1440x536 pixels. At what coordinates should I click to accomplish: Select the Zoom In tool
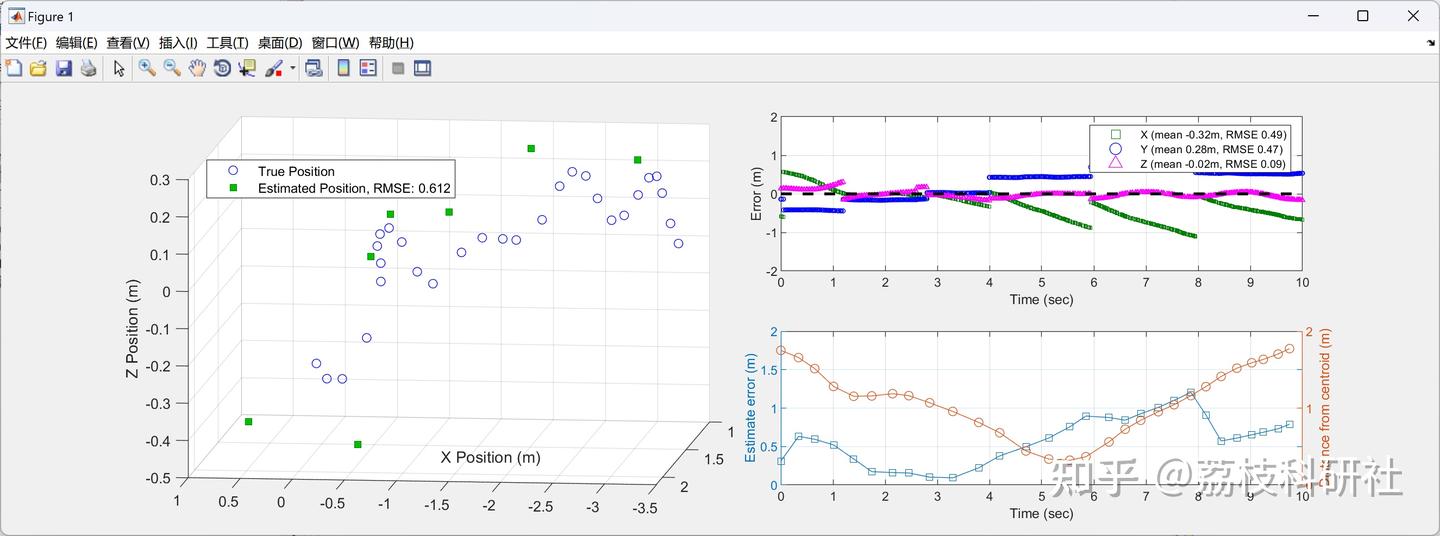147,68
